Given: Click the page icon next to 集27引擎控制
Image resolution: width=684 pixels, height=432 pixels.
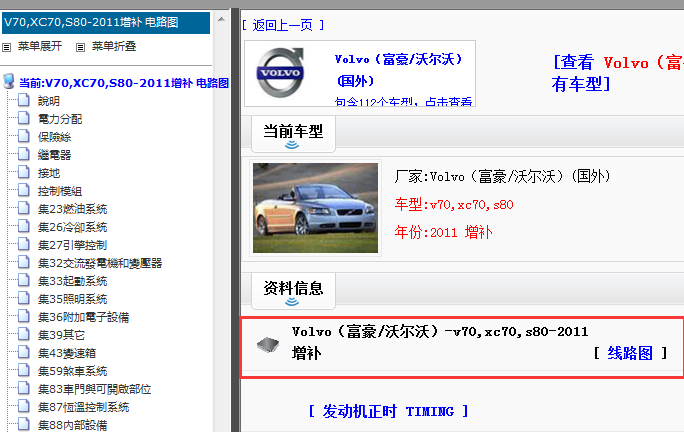Looking at the screenshot, I should (x=24, y=244).
